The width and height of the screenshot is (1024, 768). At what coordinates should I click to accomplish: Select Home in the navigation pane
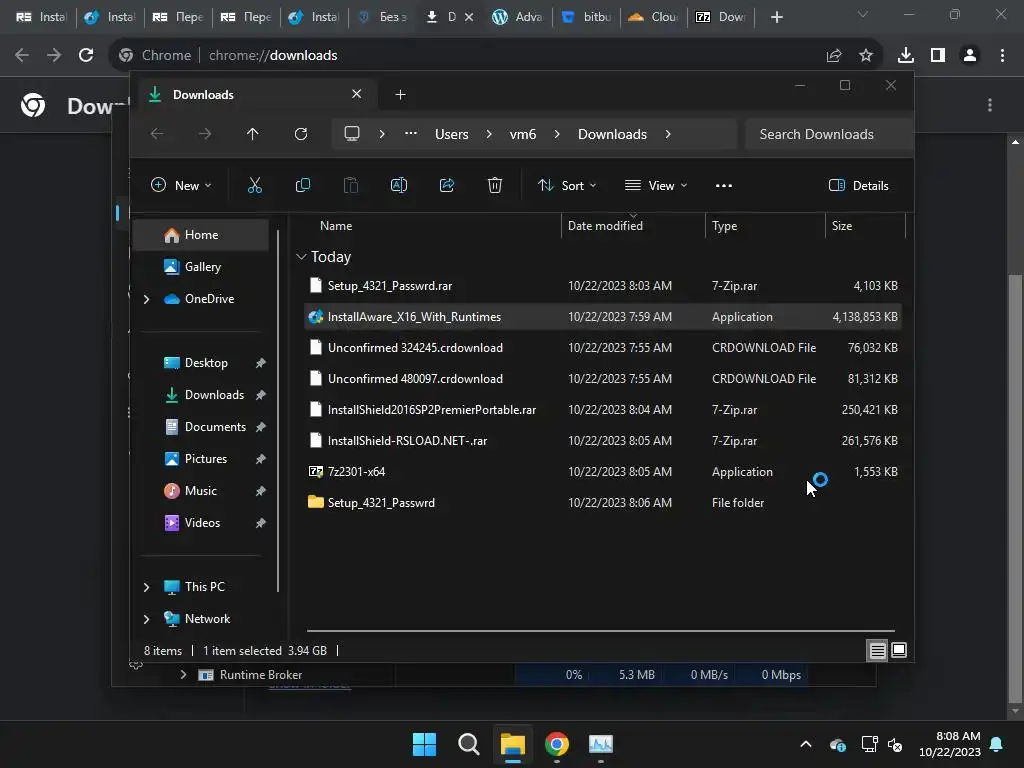[201, 235]
